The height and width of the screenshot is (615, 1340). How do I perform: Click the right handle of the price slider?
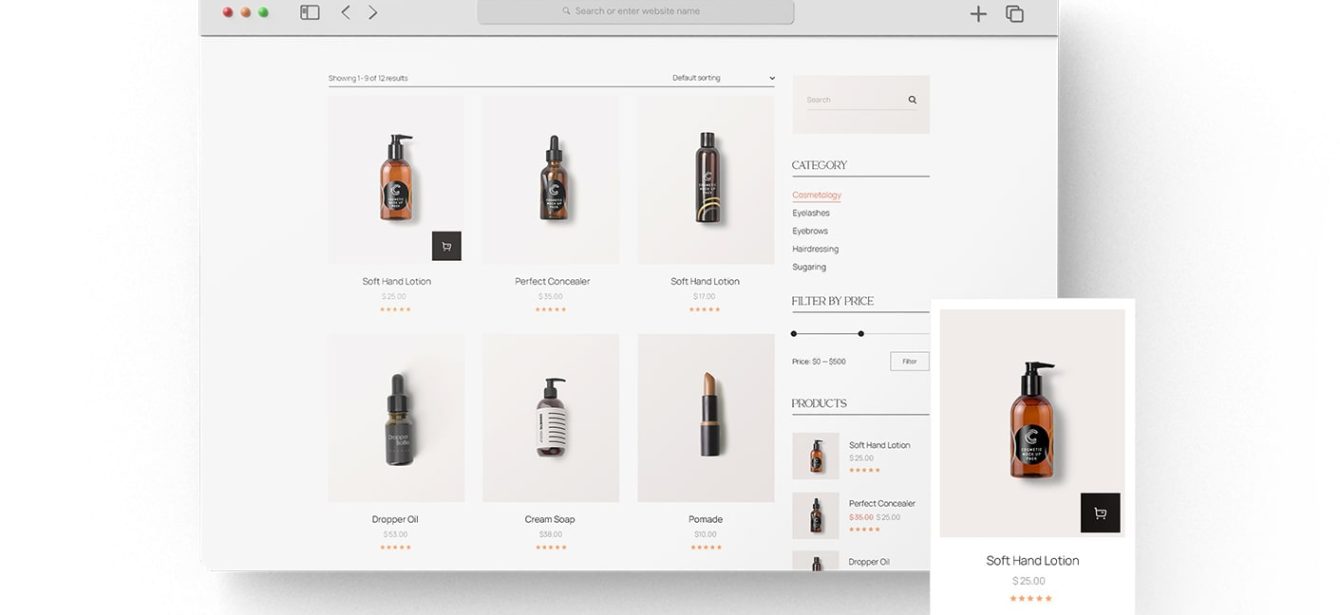tap(860, 333)
